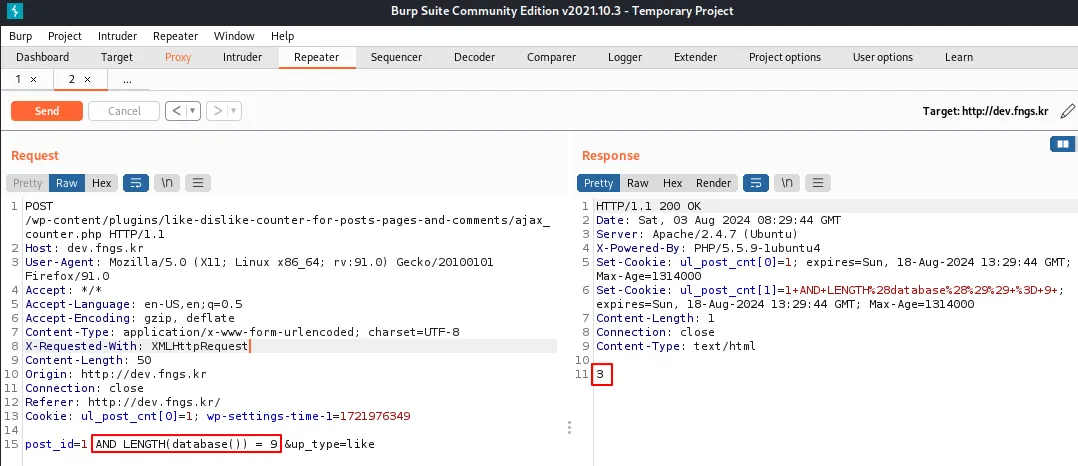
Task: Select Hex view in Response panel
Action: pyautogui.click(x=672, y=183)
